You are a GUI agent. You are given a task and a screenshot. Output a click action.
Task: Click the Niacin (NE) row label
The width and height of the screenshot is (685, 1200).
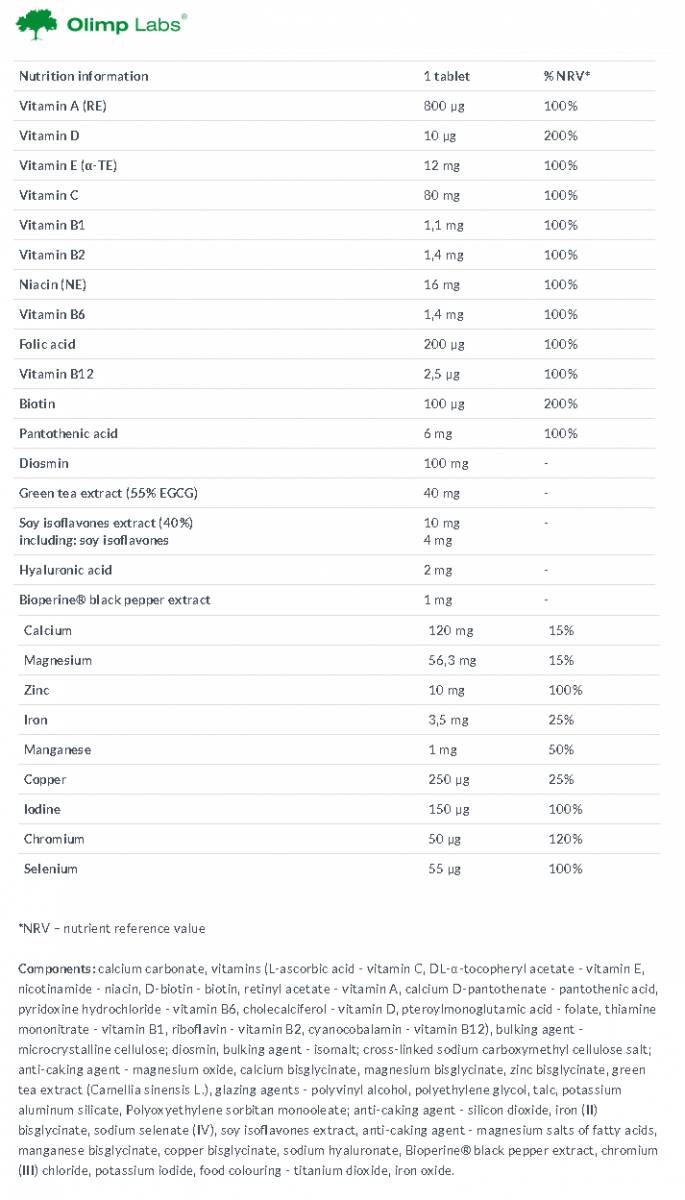tap(53, 285)
